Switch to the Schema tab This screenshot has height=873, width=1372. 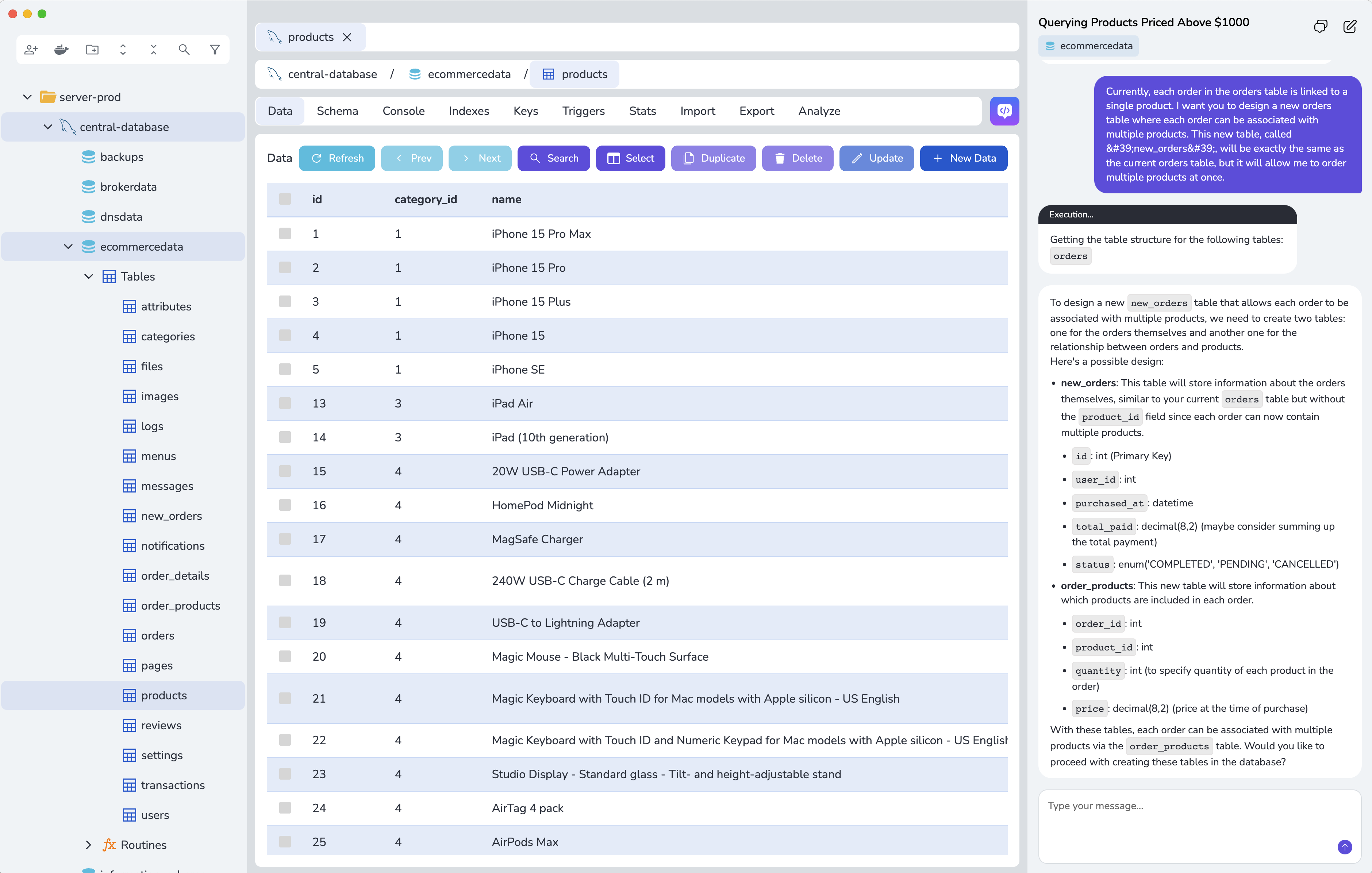337,111
